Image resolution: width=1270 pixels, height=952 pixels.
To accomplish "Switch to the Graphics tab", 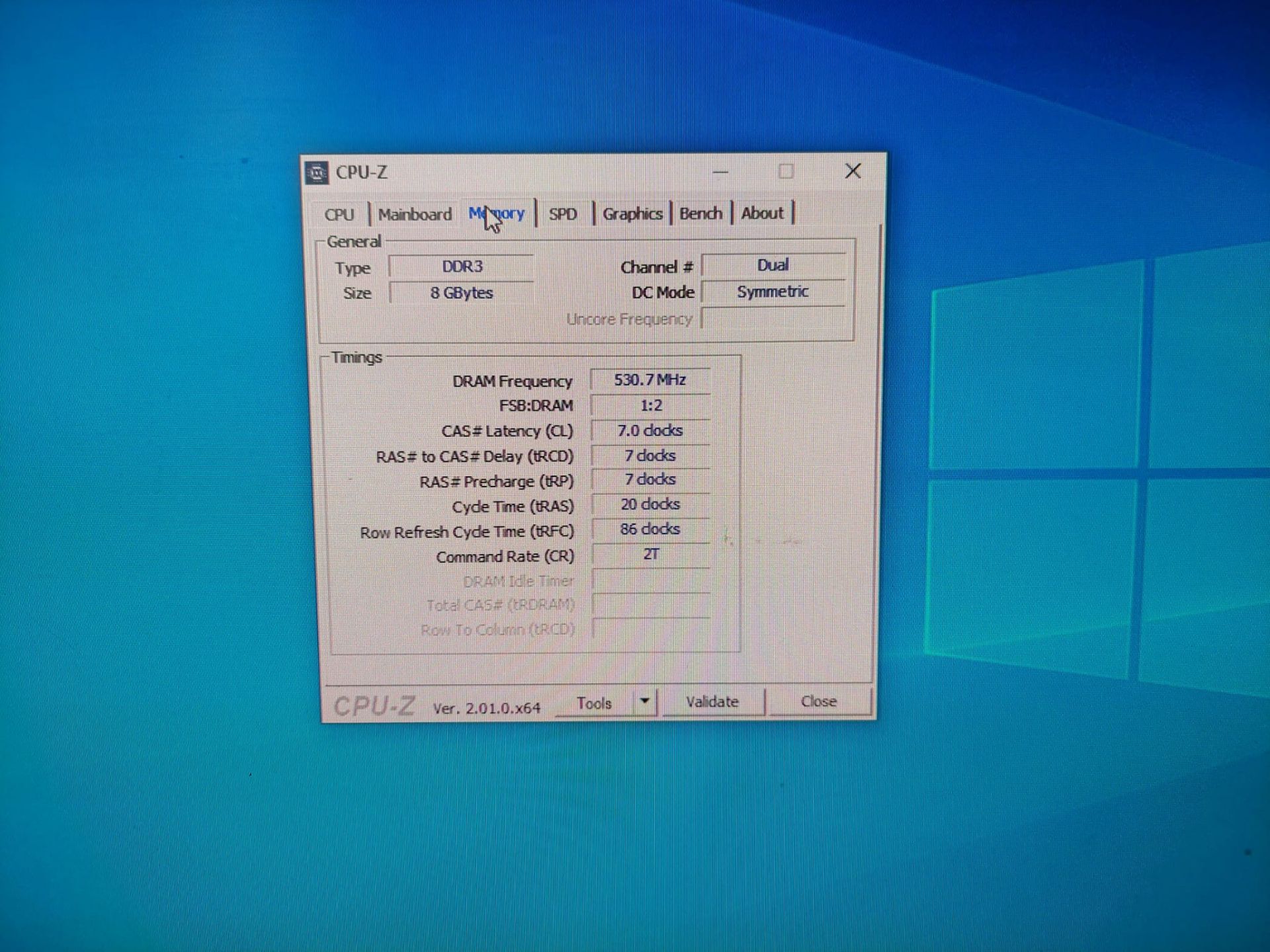I will (x=632, y=214).
